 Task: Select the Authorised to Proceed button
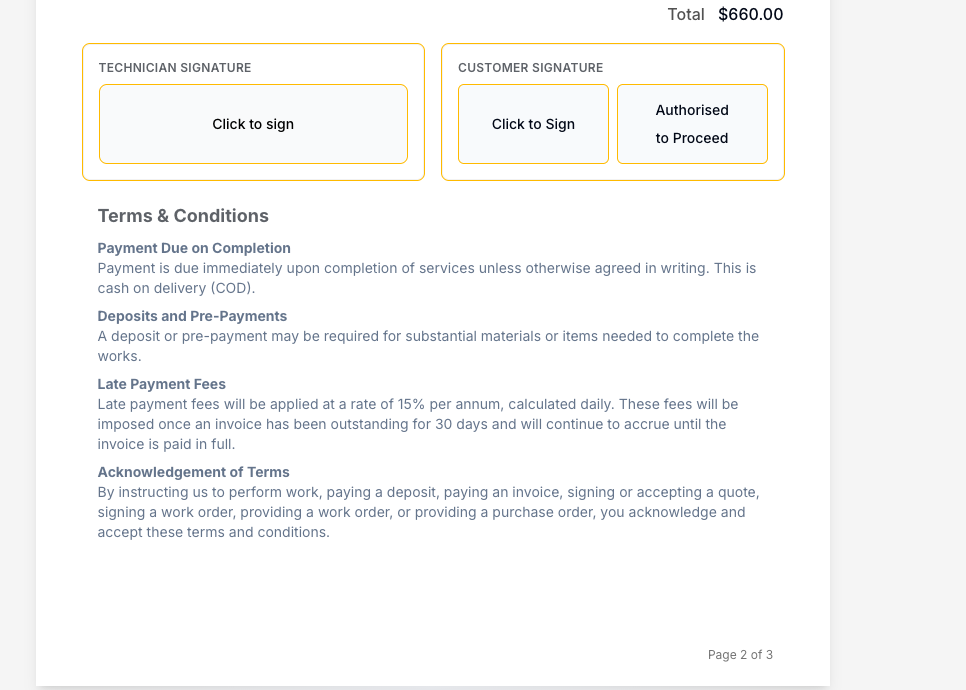point(692,124)
